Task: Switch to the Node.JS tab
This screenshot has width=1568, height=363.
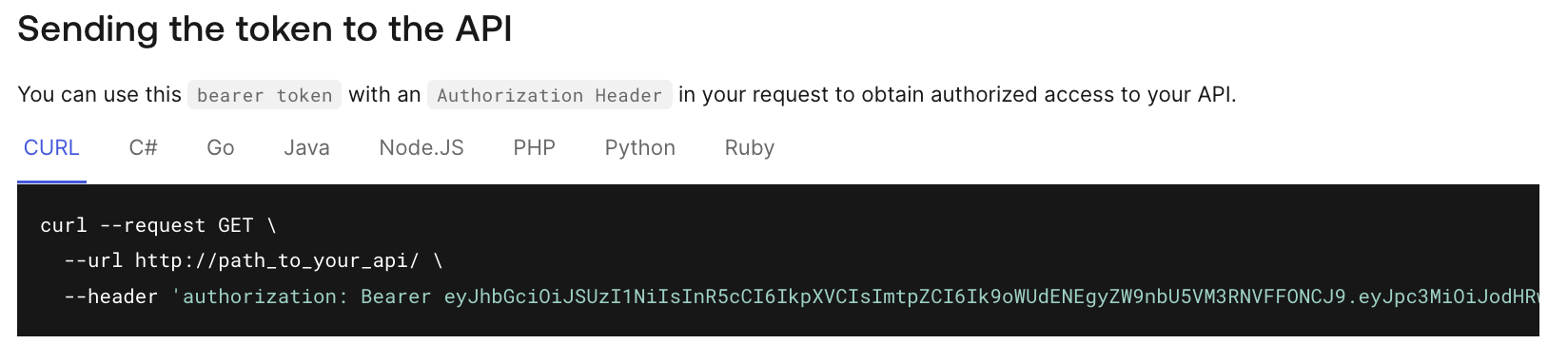Action: [421, 148]
